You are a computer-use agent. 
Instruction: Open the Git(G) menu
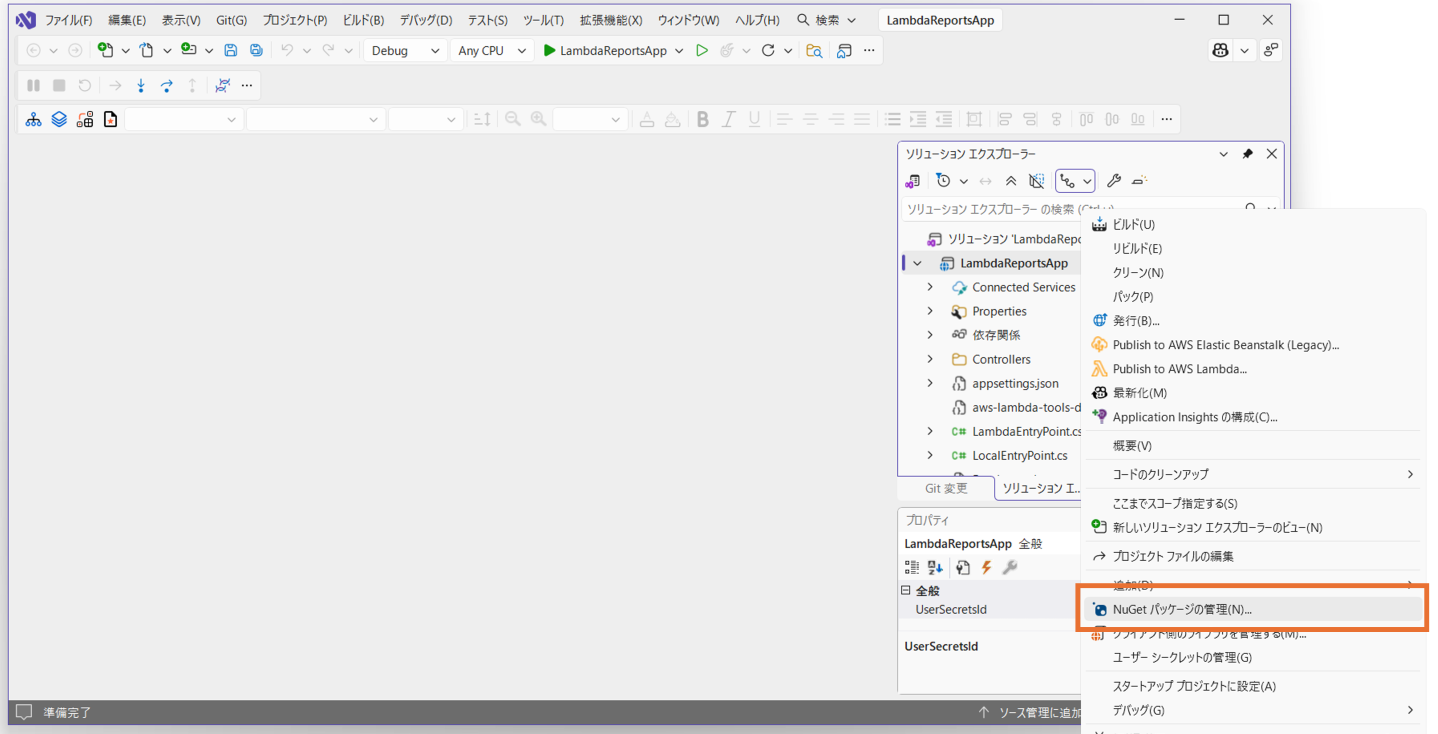pyautogui.click(x=232, y=20)
